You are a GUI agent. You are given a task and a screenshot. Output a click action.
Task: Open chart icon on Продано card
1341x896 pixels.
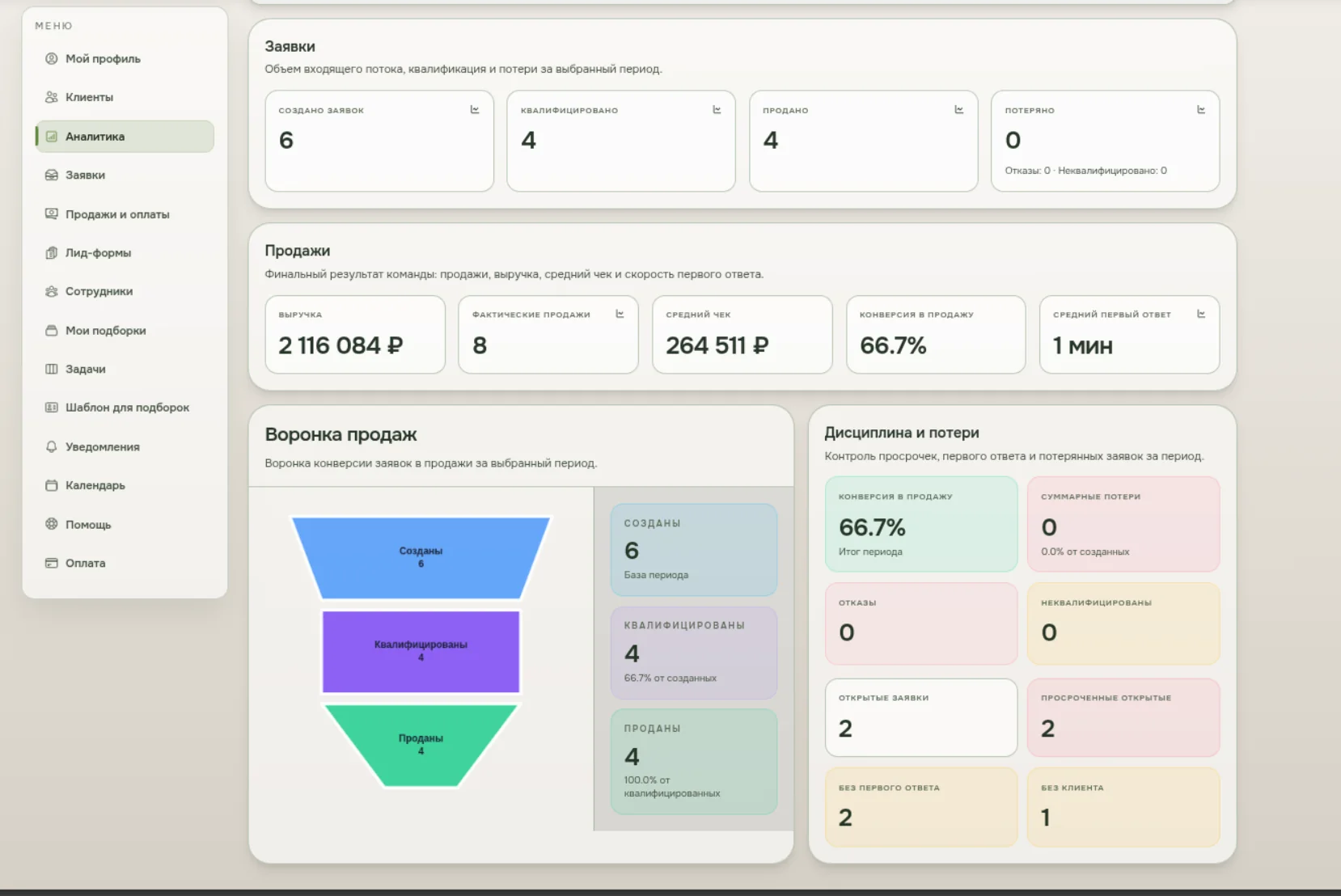click(958, 109)
